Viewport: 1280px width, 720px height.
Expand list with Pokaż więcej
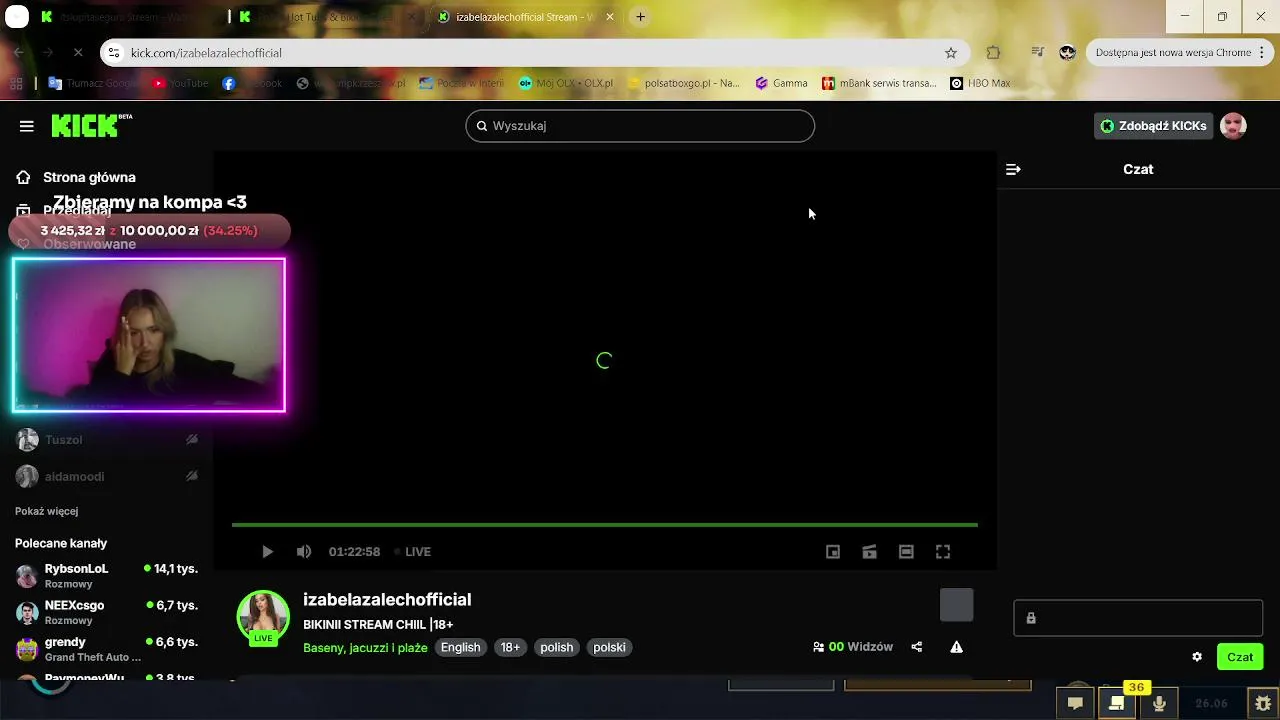pos(46,511)
